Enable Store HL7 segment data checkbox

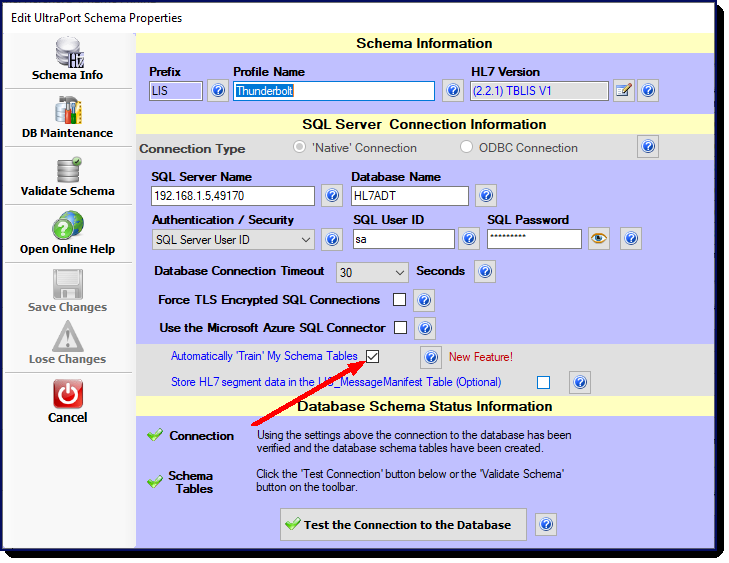pos(543,382)
